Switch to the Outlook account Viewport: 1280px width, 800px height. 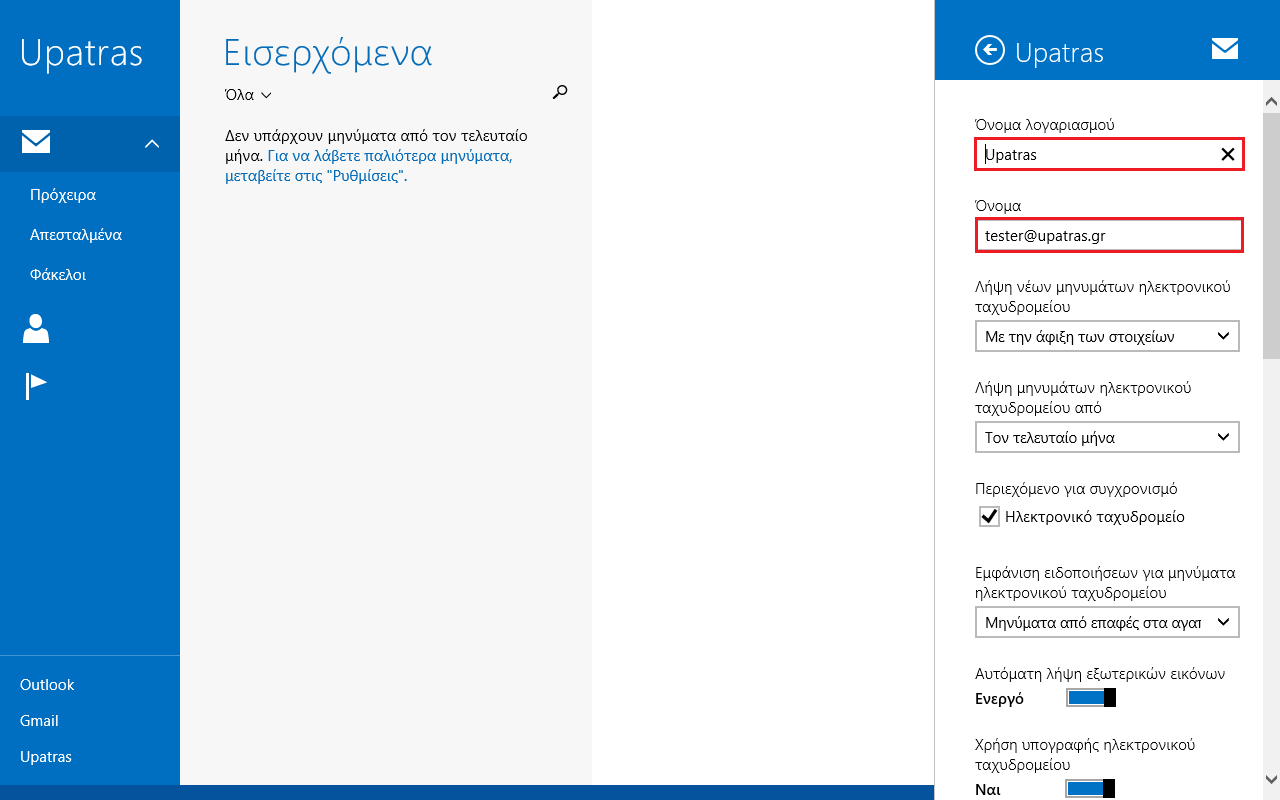[47, 685]
